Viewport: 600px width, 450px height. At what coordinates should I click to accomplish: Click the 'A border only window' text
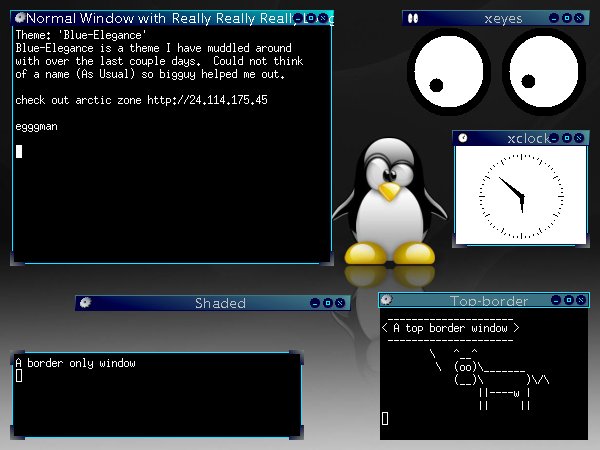[75, 363]
